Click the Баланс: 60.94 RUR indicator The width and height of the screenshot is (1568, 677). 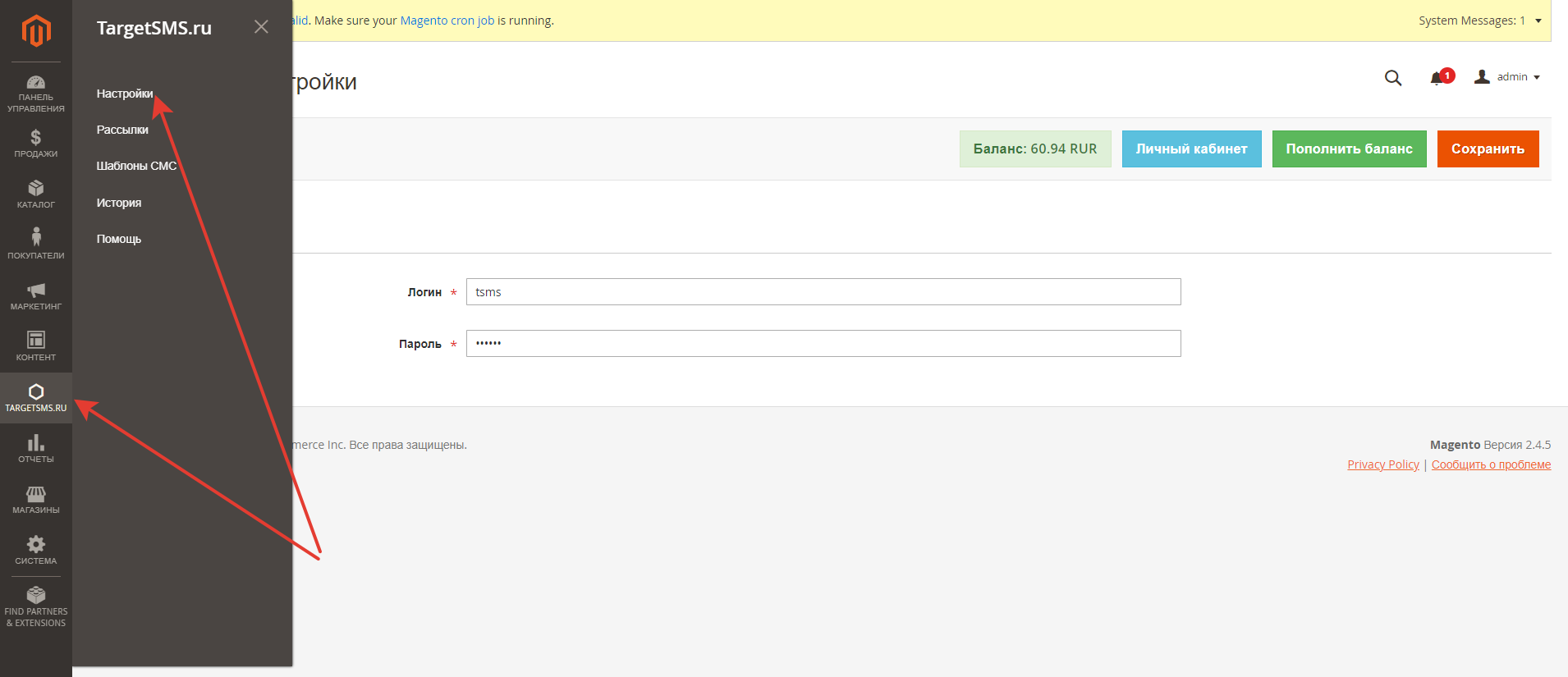1035,149
